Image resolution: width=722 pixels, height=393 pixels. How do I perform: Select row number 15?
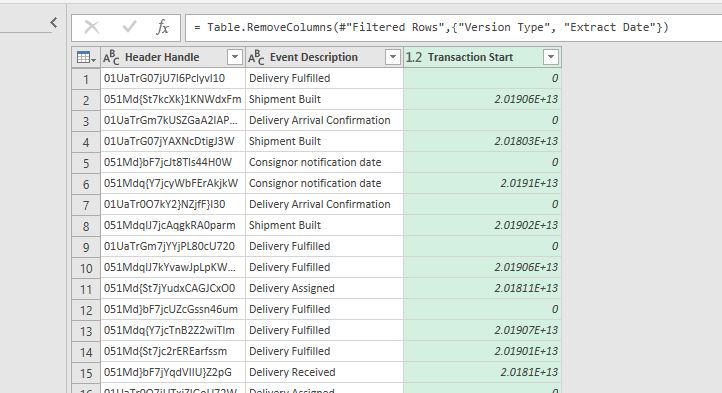(x=86, y=373)
